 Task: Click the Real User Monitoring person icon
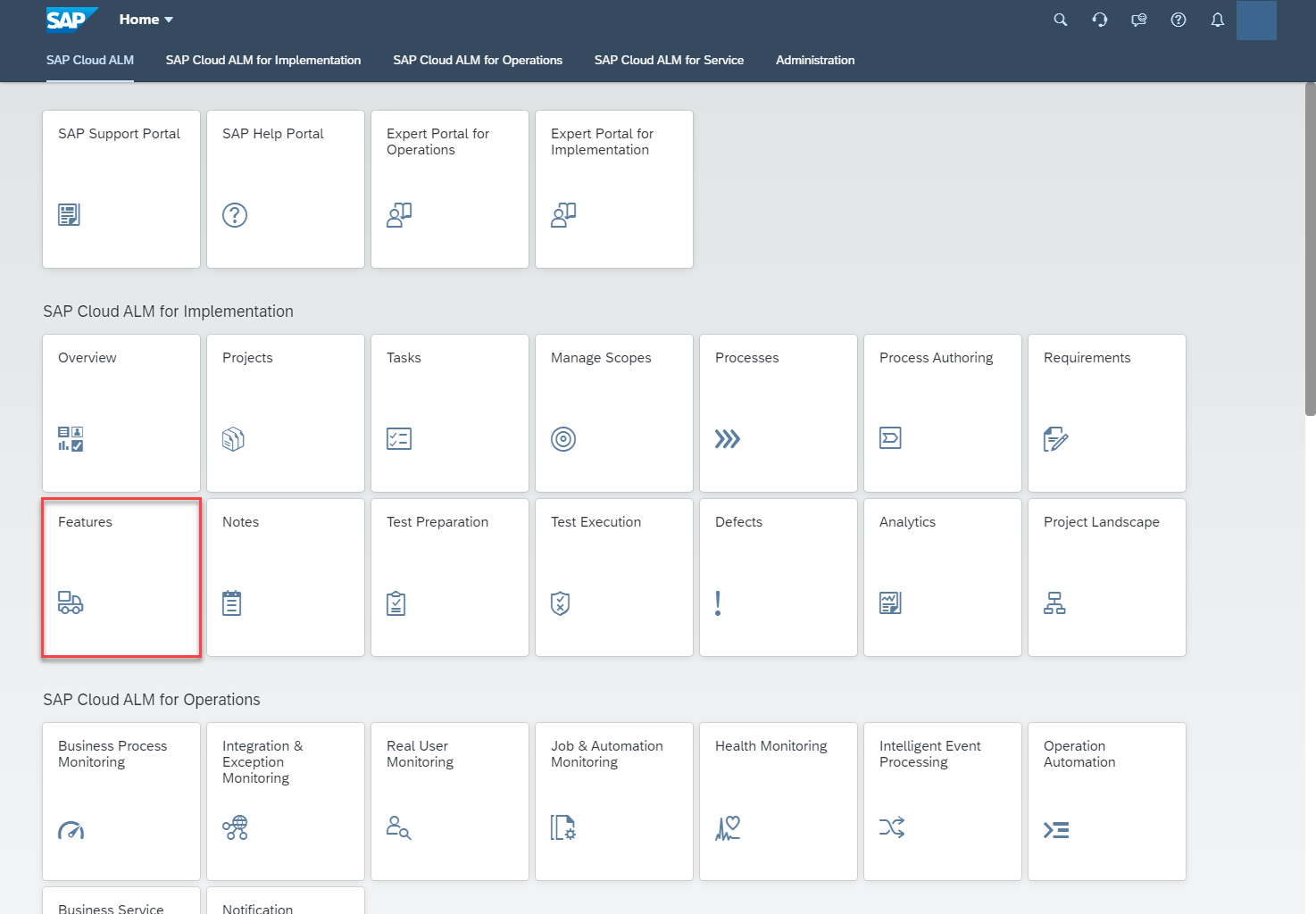(399, 828)
